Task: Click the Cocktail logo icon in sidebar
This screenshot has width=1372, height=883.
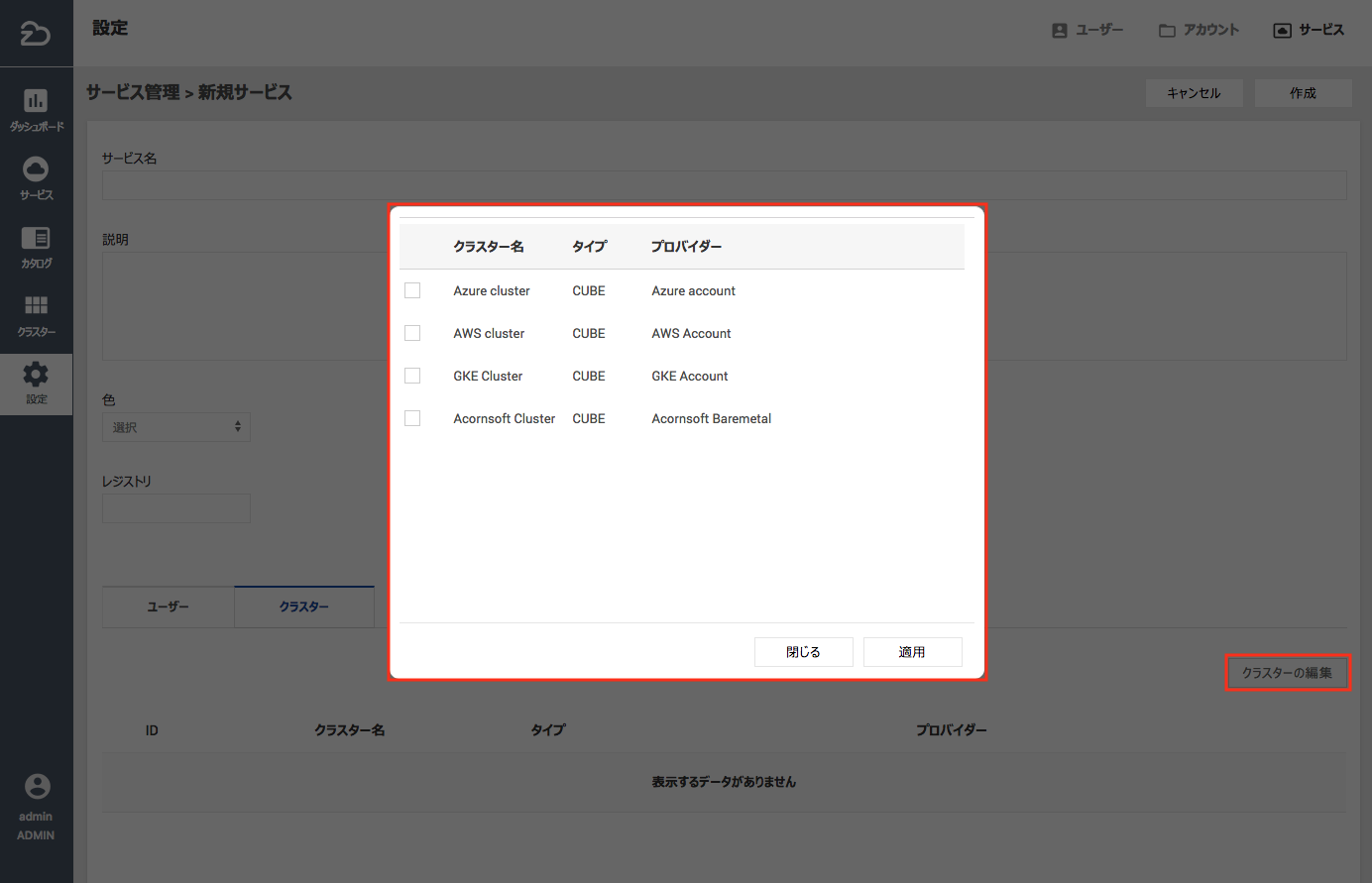Action: point(36,34)
